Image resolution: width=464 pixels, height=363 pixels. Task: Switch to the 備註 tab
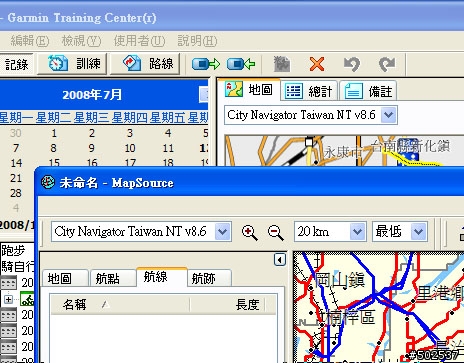tap(368, 91)
